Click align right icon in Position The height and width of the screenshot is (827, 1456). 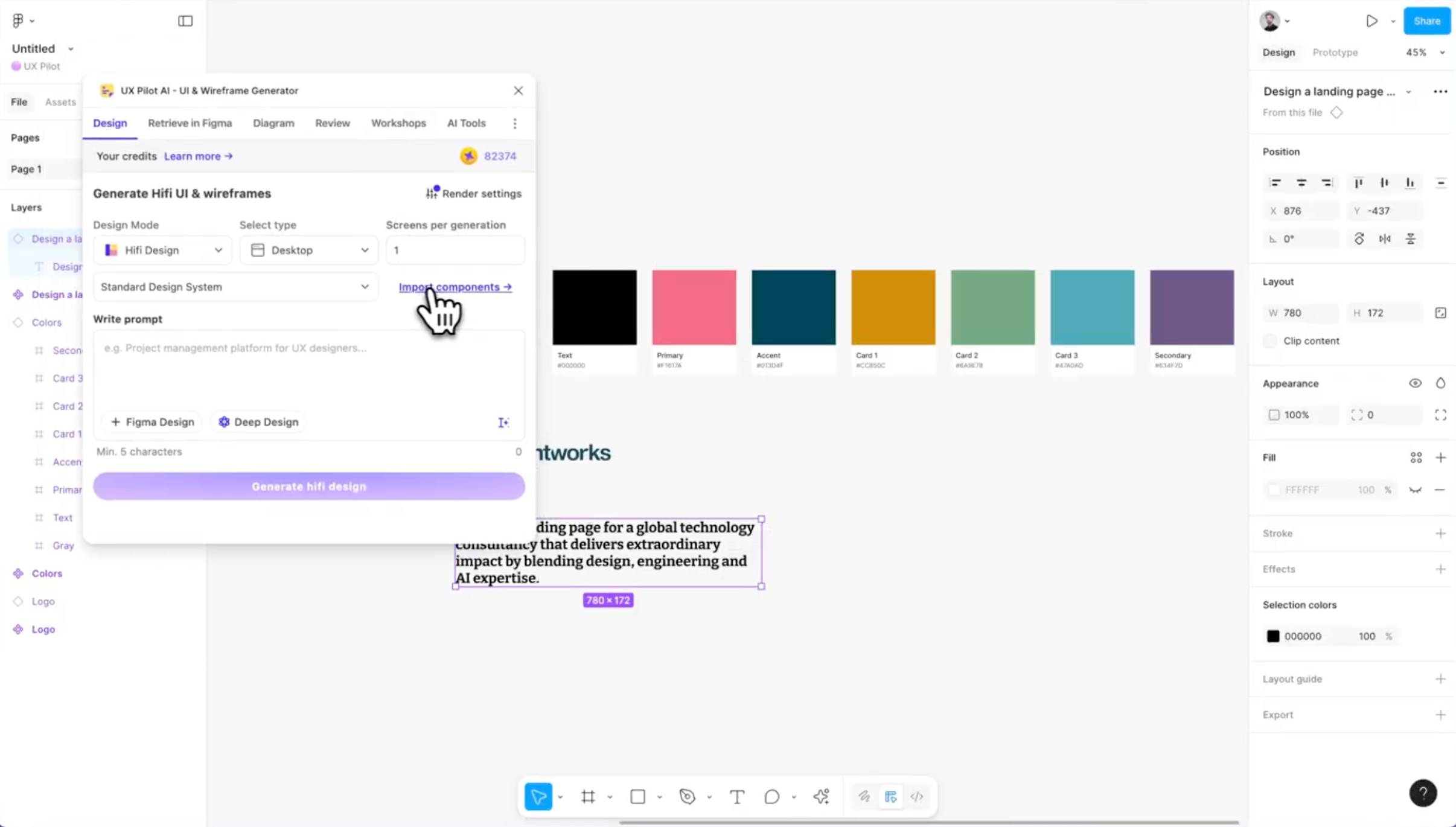click(x=1327, y=183)
